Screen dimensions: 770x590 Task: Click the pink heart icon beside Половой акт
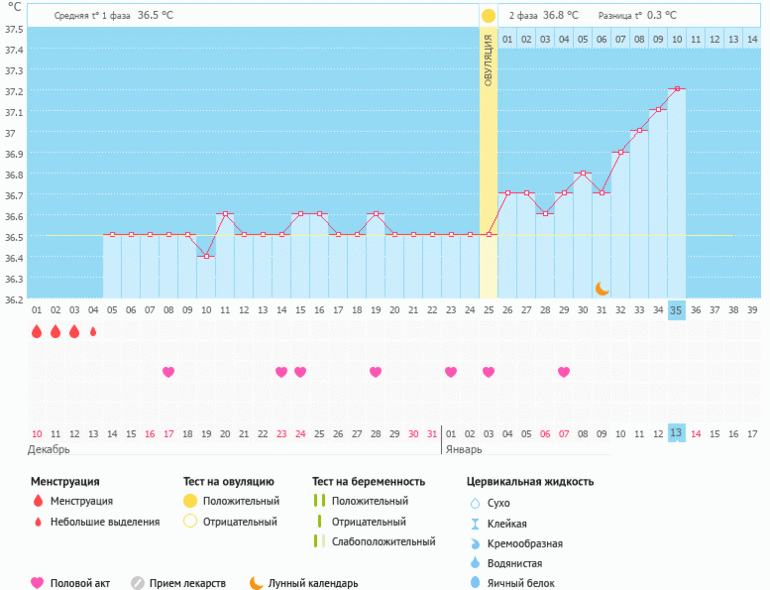tap(38, 583)
